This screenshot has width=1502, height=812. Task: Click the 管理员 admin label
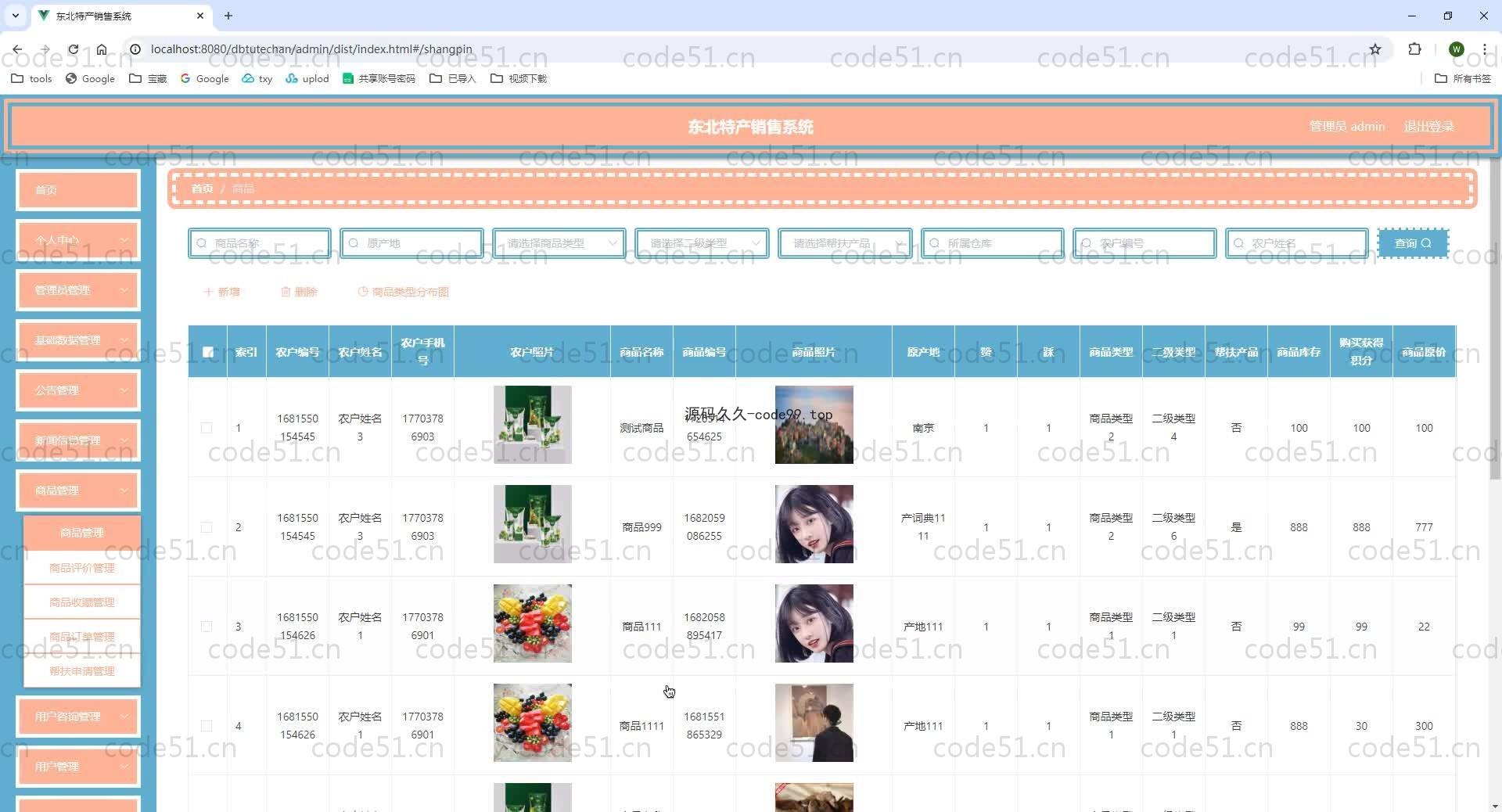pos(1347,127)
